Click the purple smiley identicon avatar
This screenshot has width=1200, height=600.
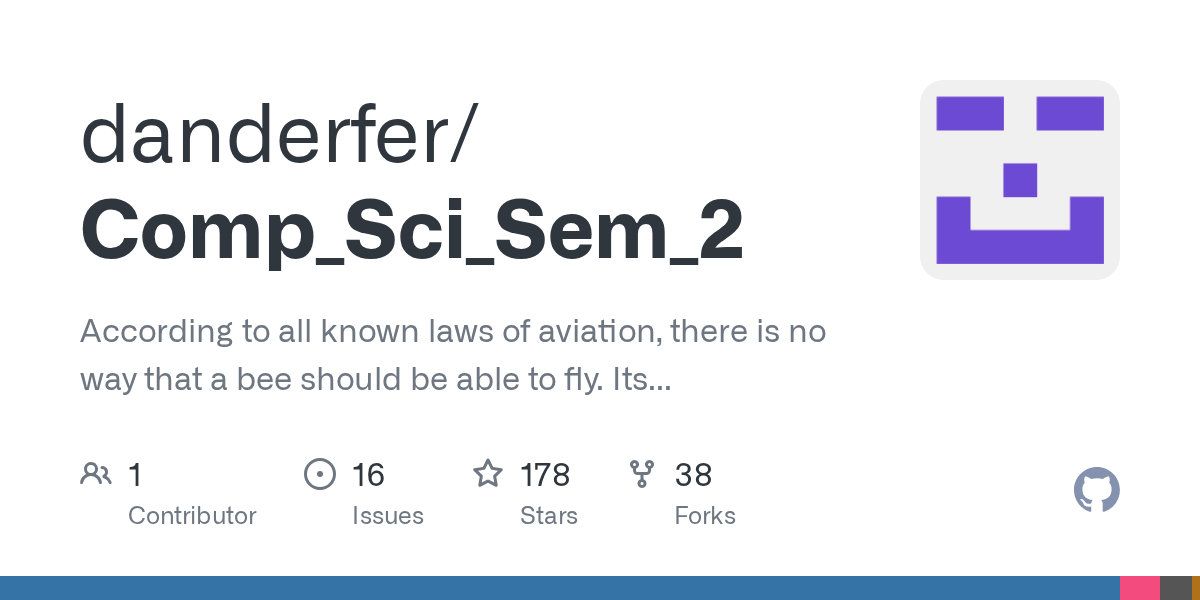click(1019, 180)
